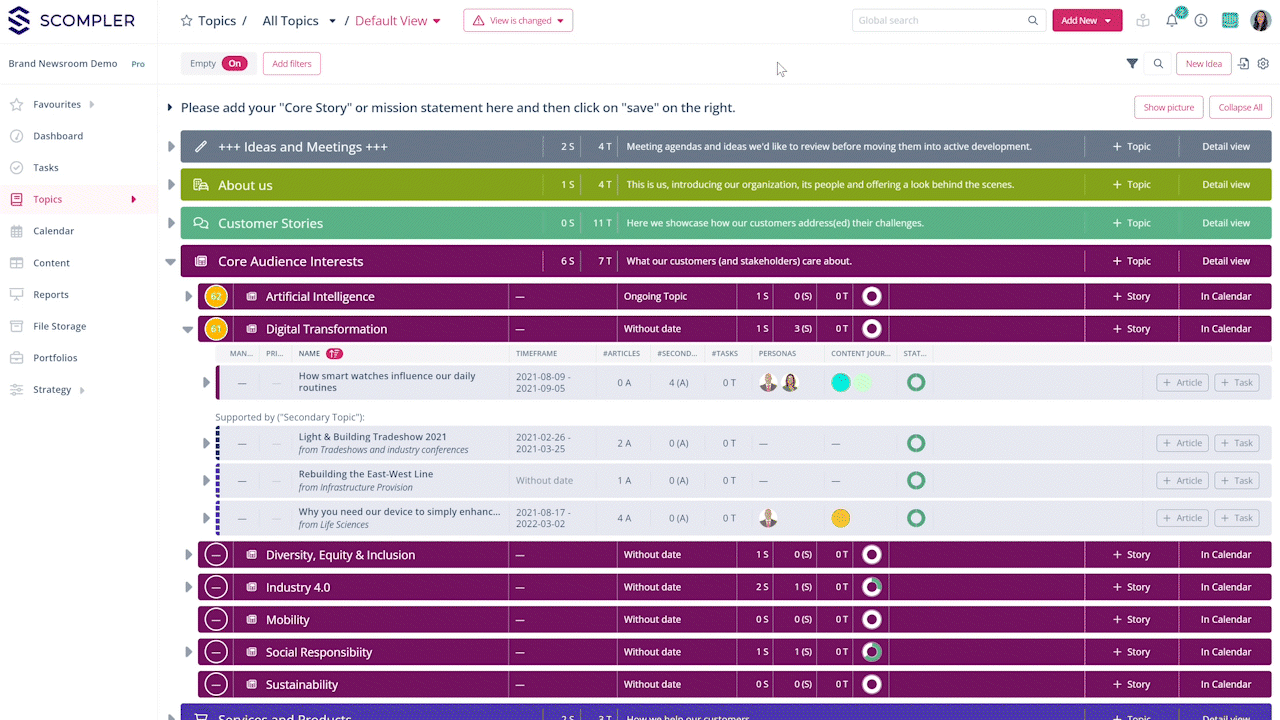1280x720 pixels.
Task: Click the Collapse All button
Action: pyautogui.click(x=1240, y=108)
